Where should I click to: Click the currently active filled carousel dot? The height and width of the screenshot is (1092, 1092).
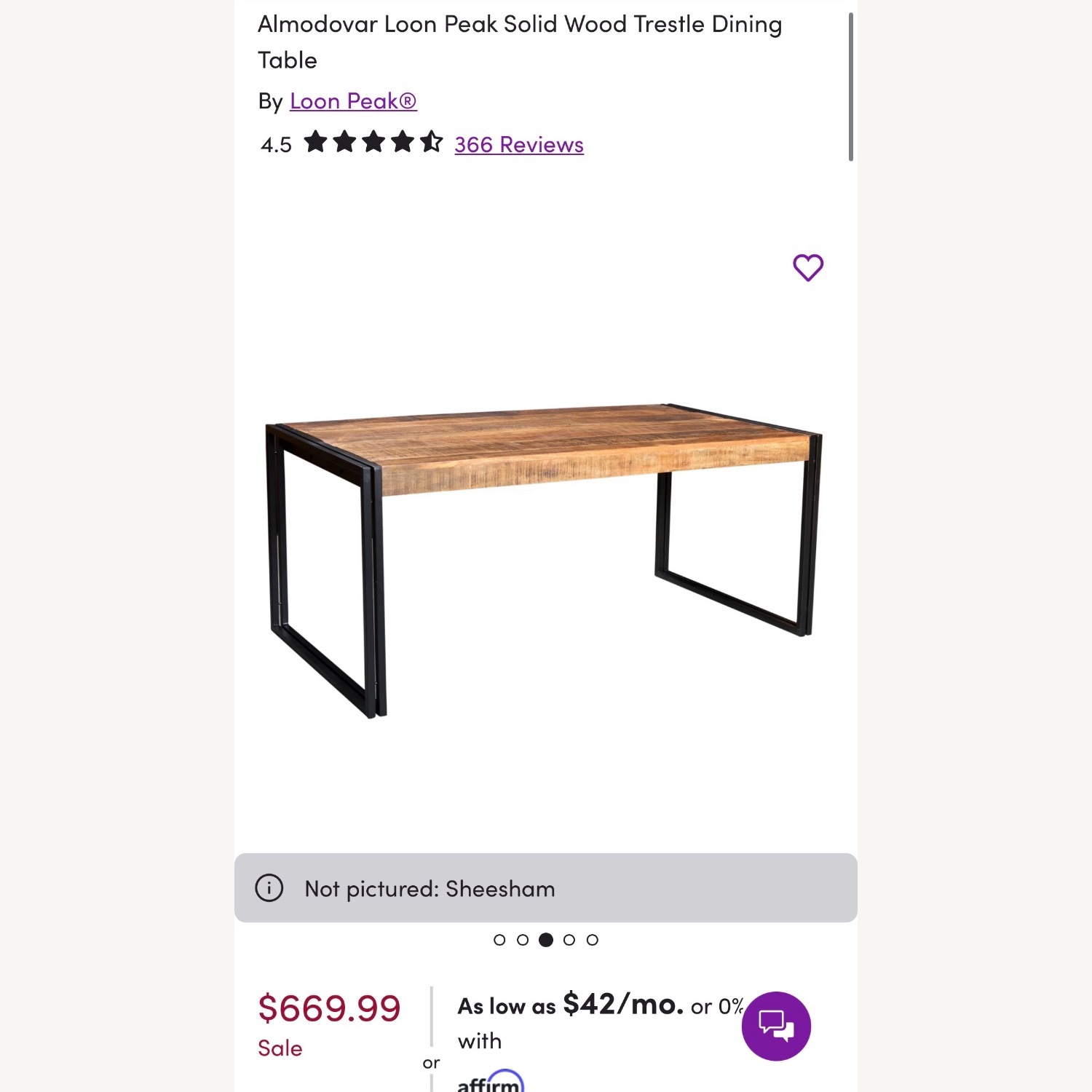pos(545,940)
